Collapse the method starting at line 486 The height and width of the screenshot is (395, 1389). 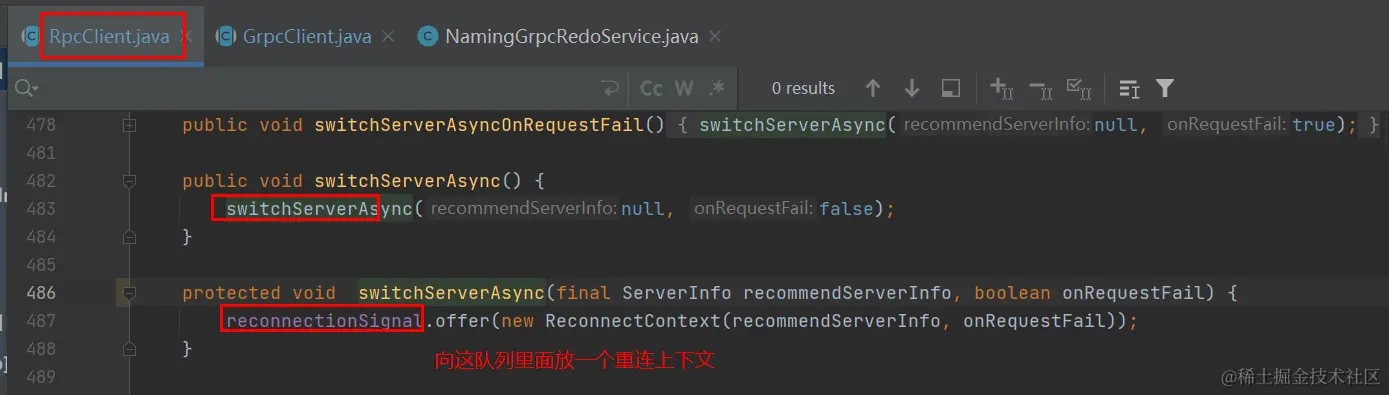point(129,293)
